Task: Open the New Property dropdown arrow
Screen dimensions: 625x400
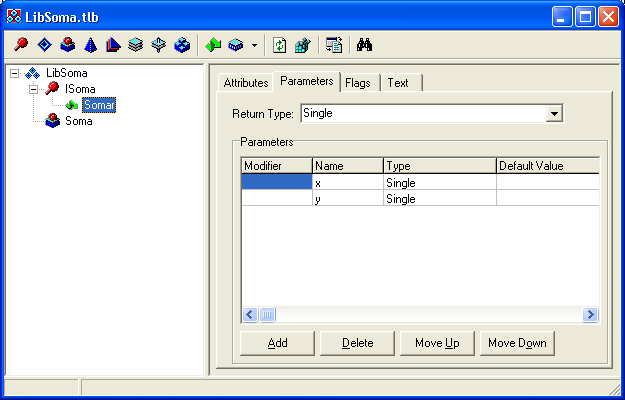Action: point(254,46)
